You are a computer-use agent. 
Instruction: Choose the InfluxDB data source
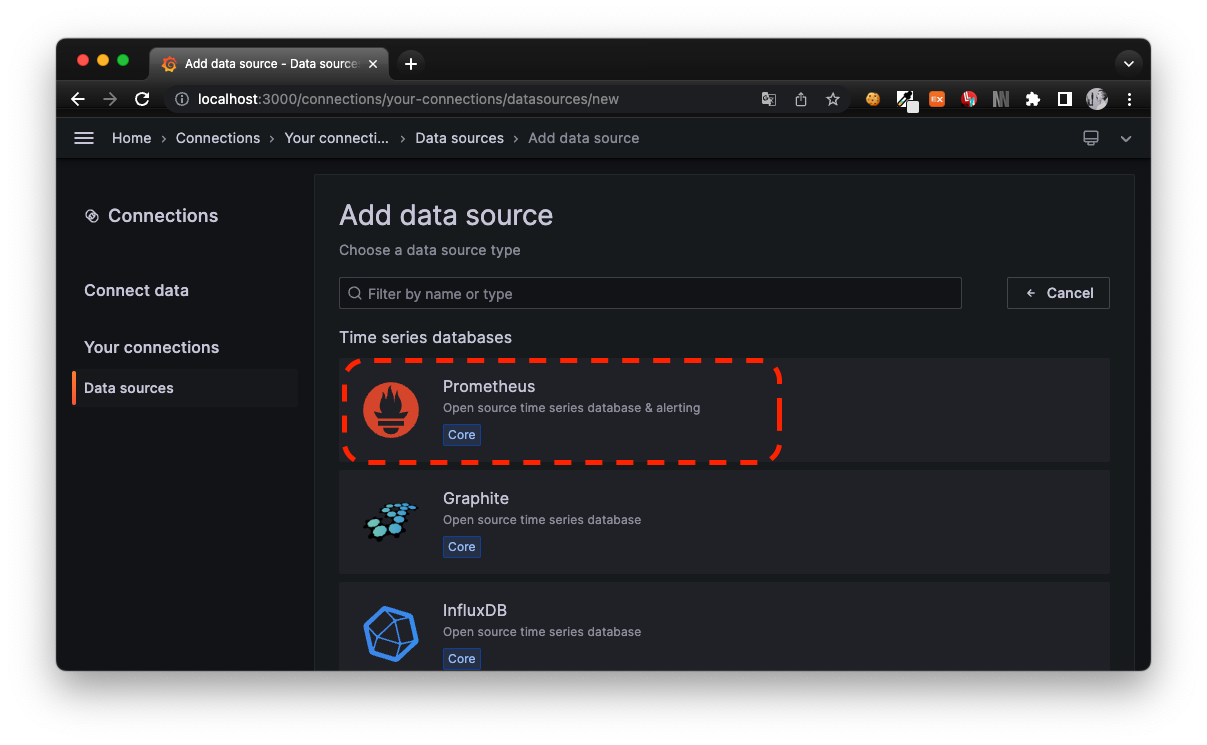pyautogui.click(x=724, y=626)
